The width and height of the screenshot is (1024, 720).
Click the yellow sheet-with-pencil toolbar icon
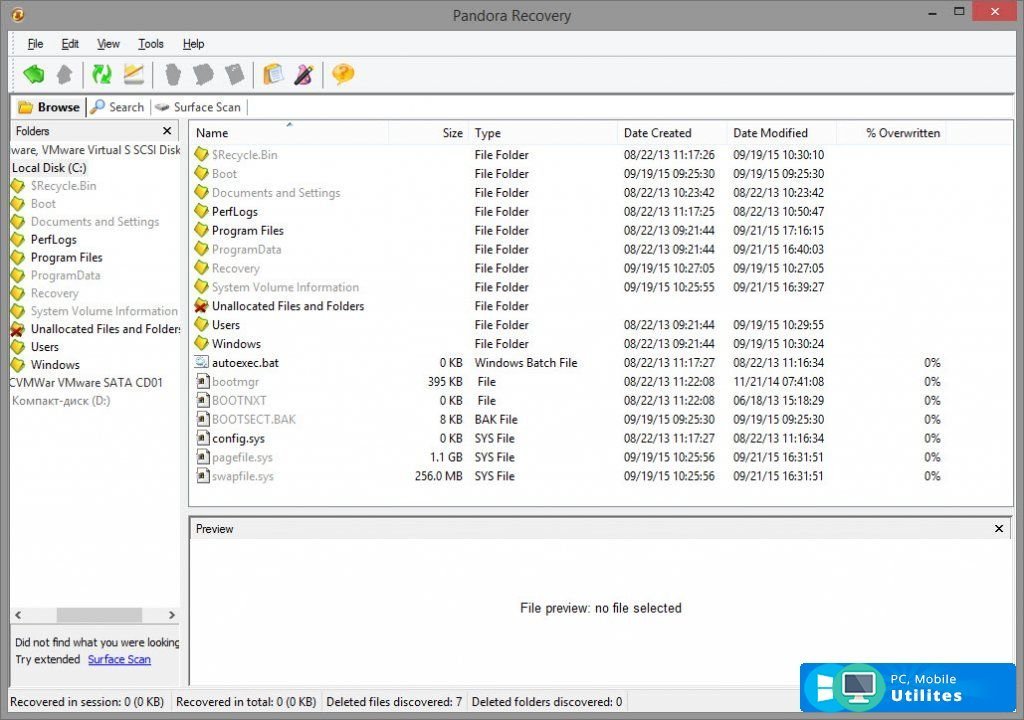[x=133, y=74]
